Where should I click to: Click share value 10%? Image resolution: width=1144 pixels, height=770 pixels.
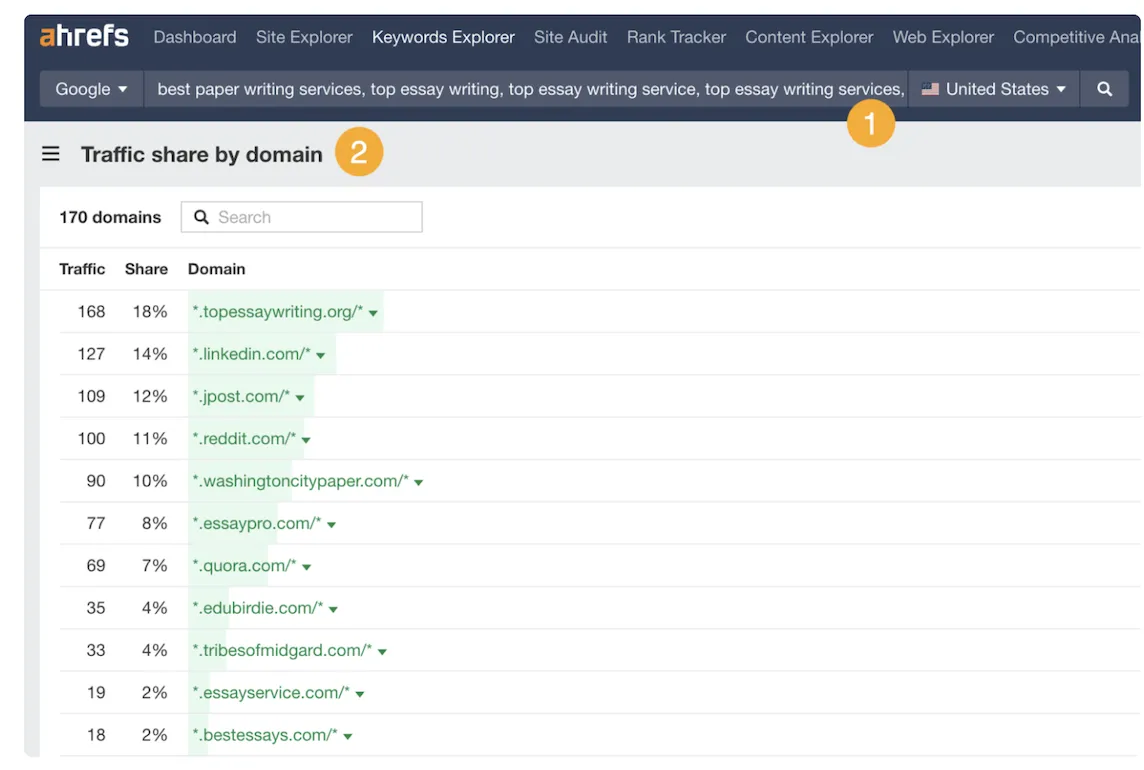point(150,481)
